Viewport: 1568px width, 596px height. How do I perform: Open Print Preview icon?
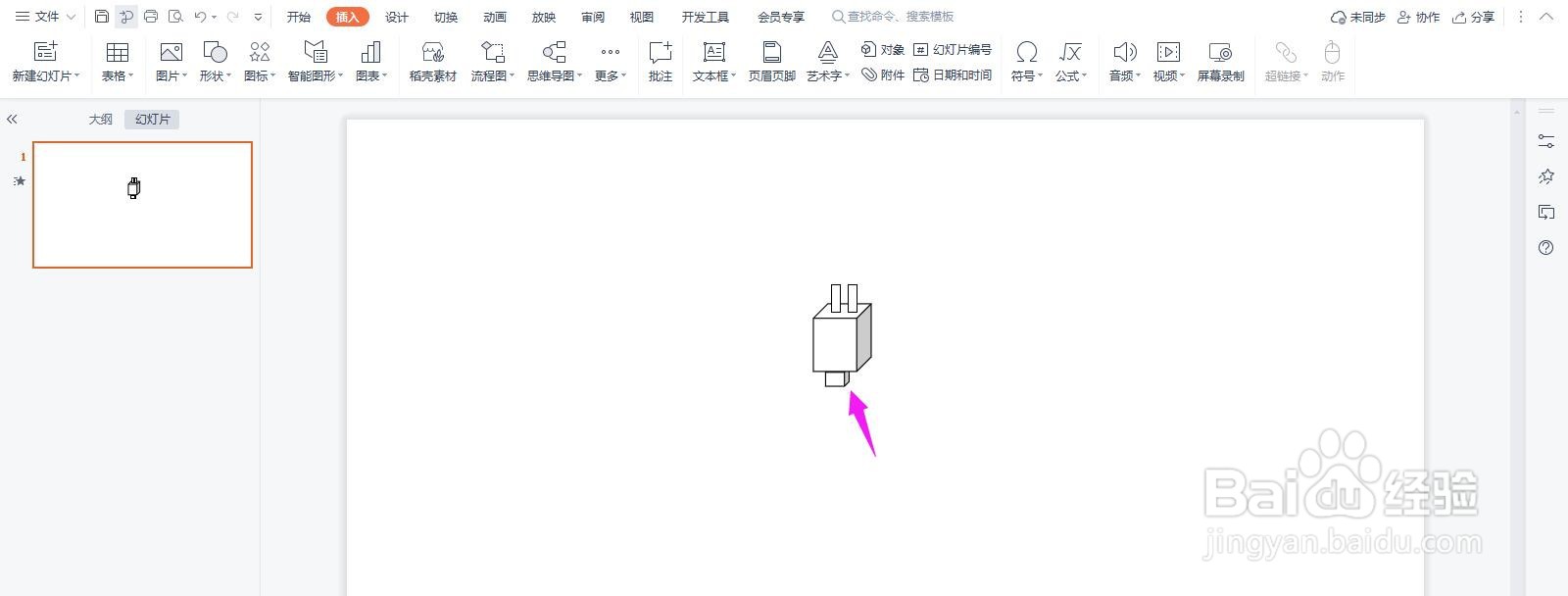coord(175,17)
